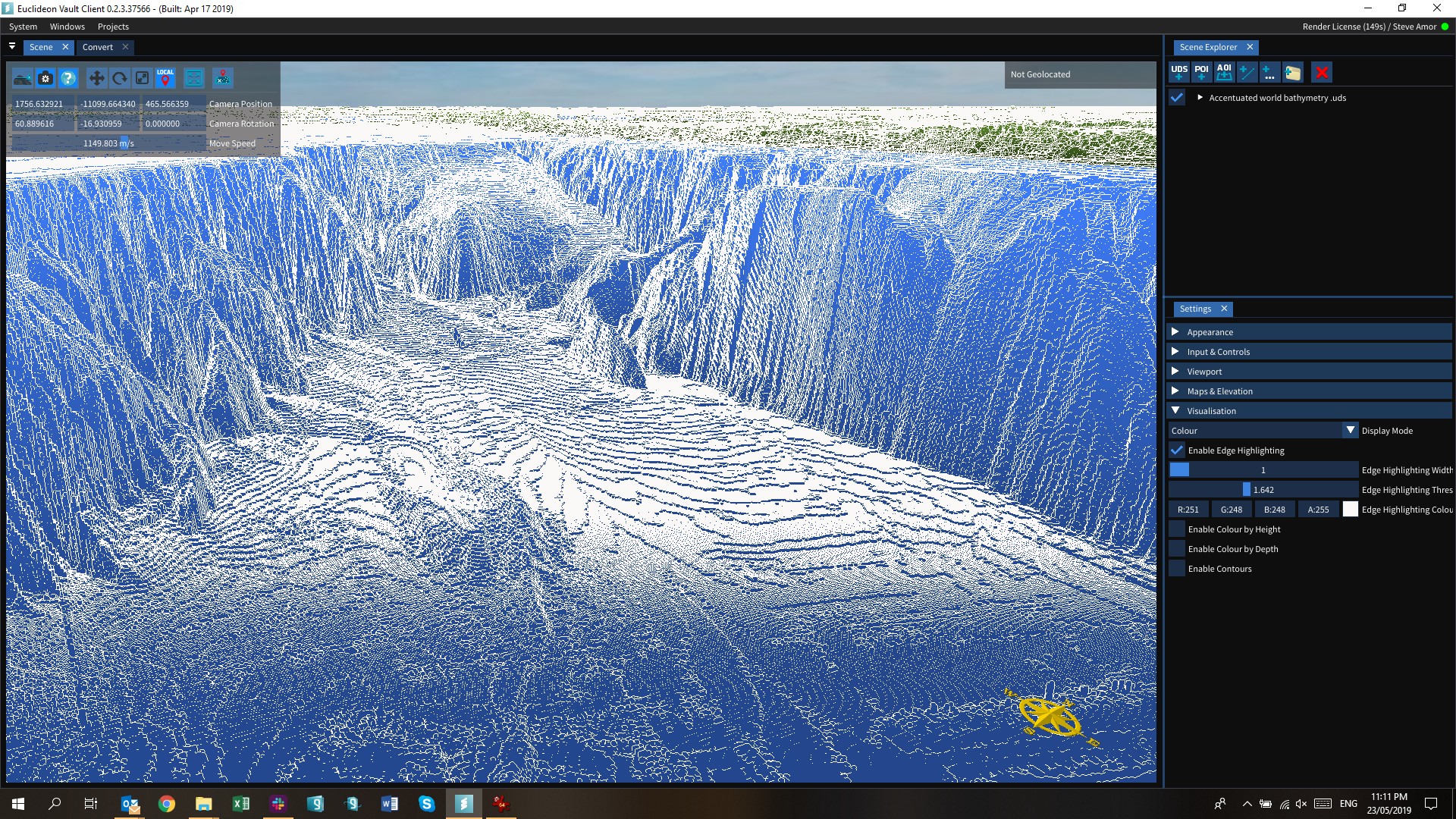Toggle Enable Edge Highlighting checkbox
This screenshot has height=819, width=1456.
[1177, 450]
